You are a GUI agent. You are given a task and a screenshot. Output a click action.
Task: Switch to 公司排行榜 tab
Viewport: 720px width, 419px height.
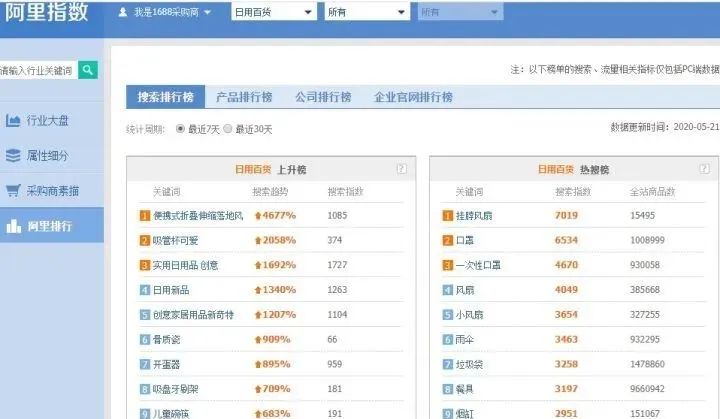[323, 97]
